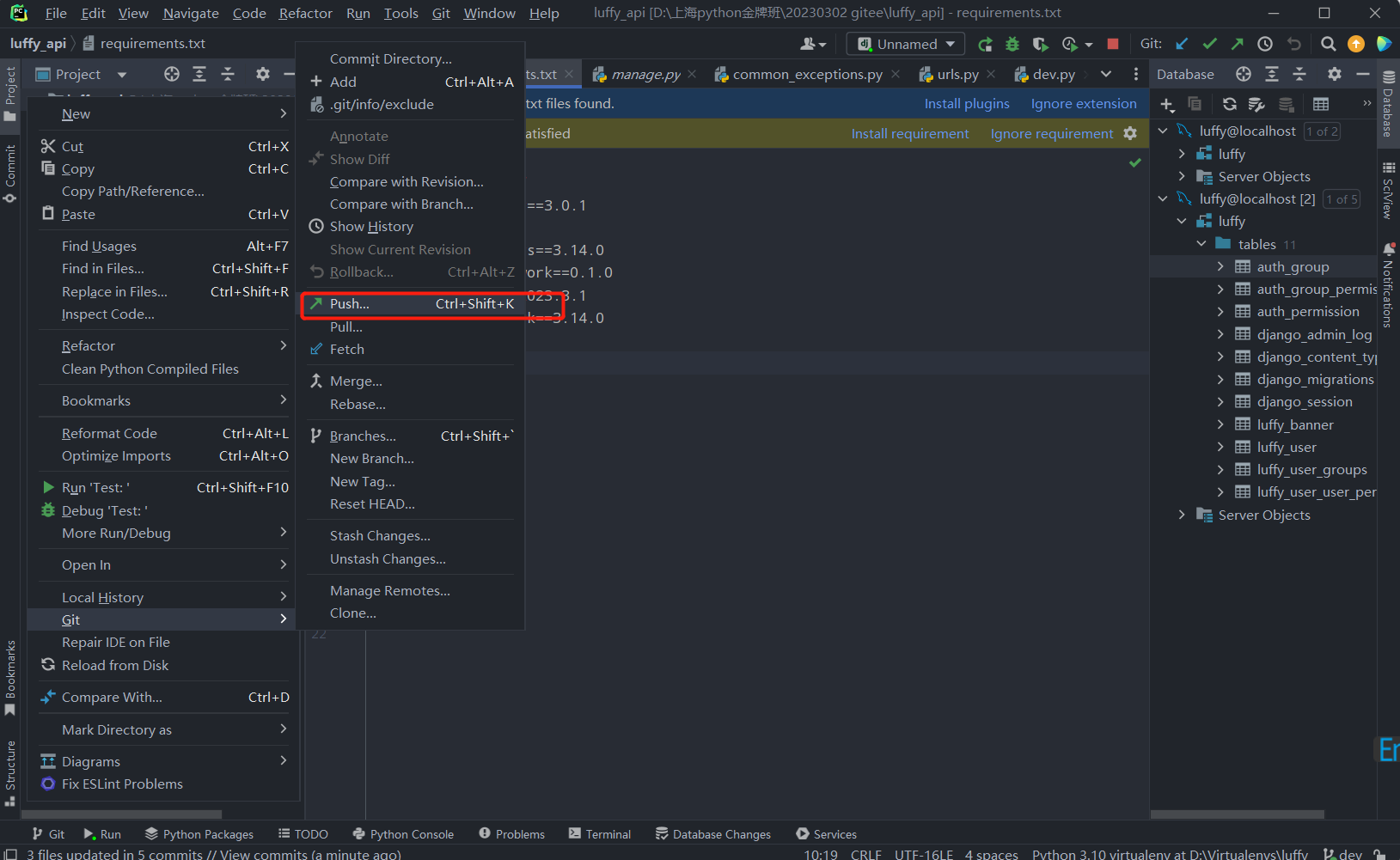Viewport: 1400px width, 860px height.
Task: Click CRLF line separator in status bar
Action: click(x=865, y=853)
